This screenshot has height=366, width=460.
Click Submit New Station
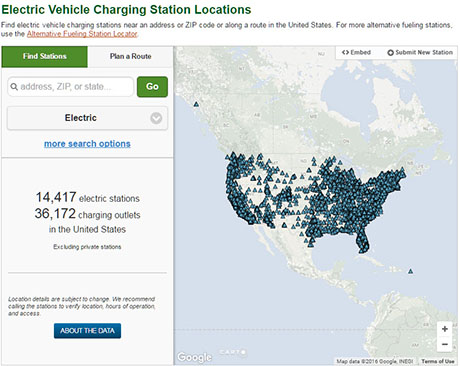pyautogui.click(x=420, y=52)
